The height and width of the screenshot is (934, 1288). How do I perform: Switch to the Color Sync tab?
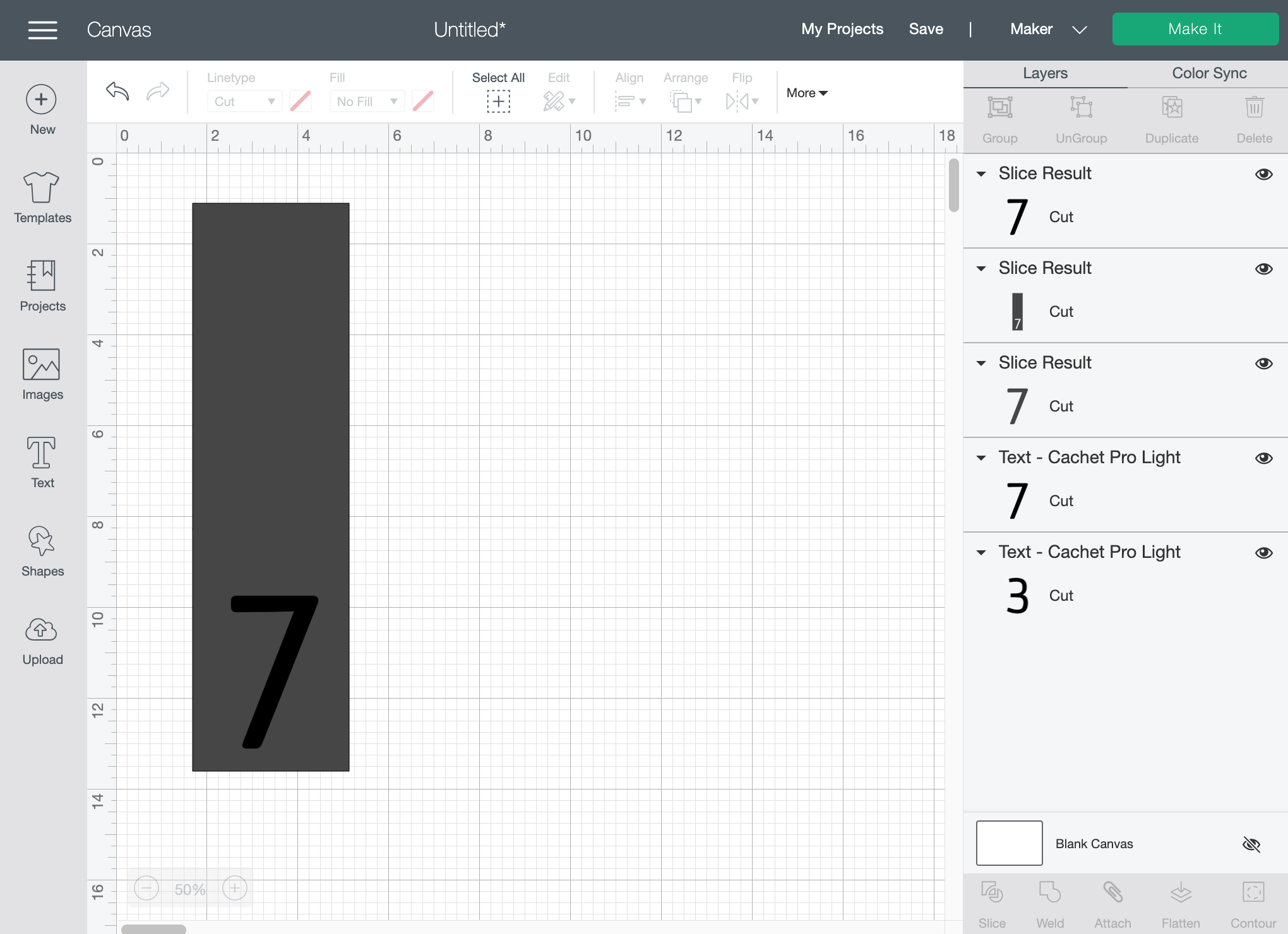1209,73
